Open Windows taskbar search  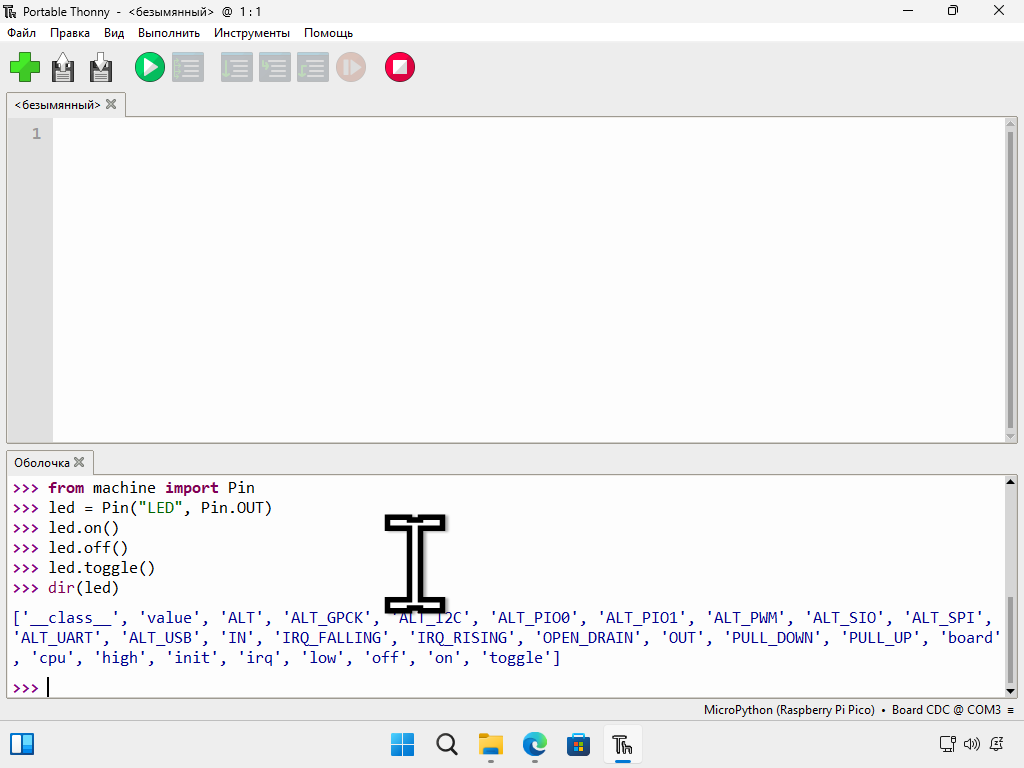pos(447,744)
